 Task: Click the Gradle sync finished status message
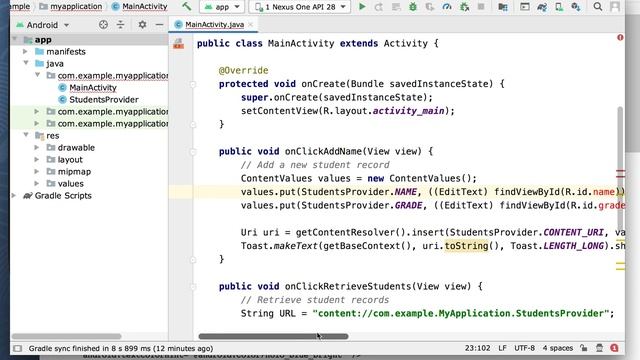(121, 348)
